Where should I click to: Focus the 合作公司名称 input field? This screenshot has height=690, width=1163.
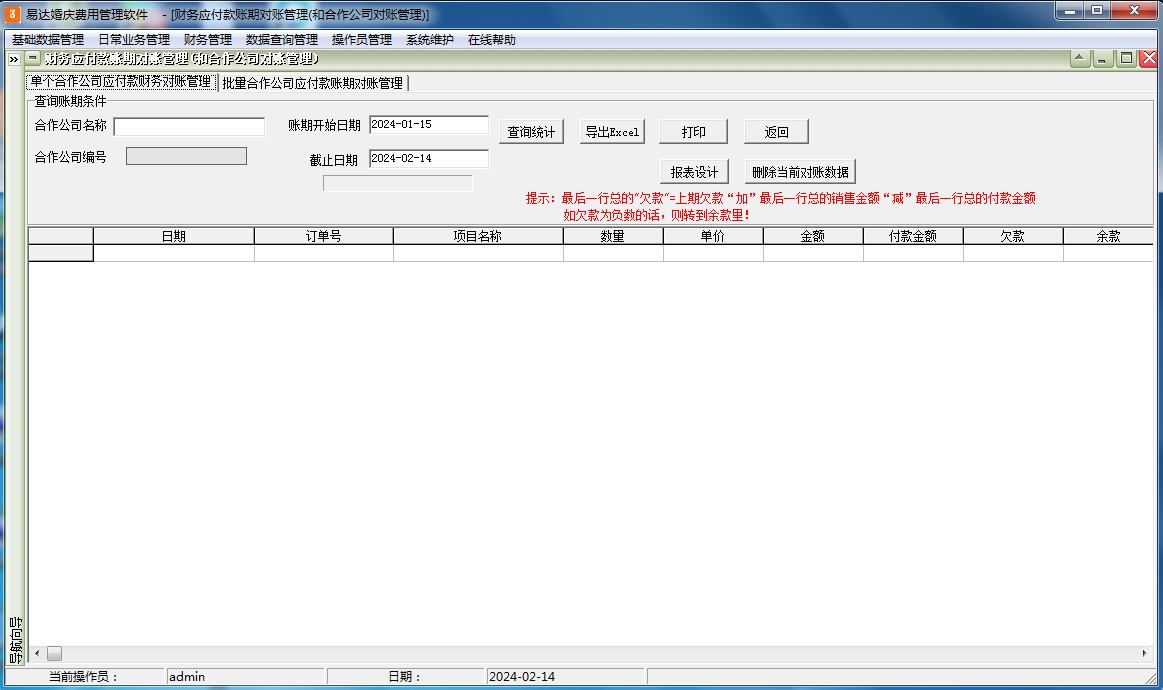pos(189,127)
